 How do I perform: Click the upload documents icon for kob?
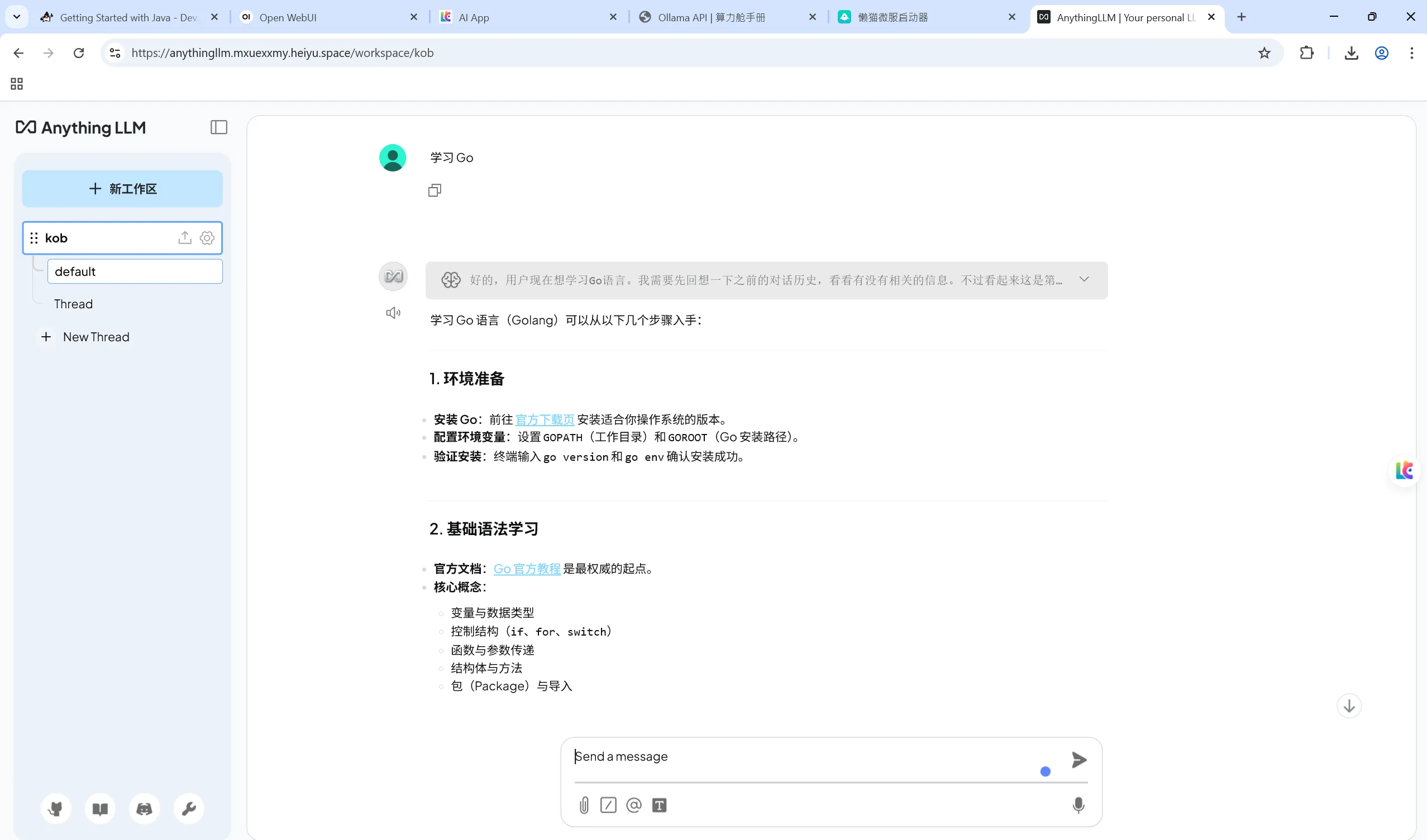[185, 238]
